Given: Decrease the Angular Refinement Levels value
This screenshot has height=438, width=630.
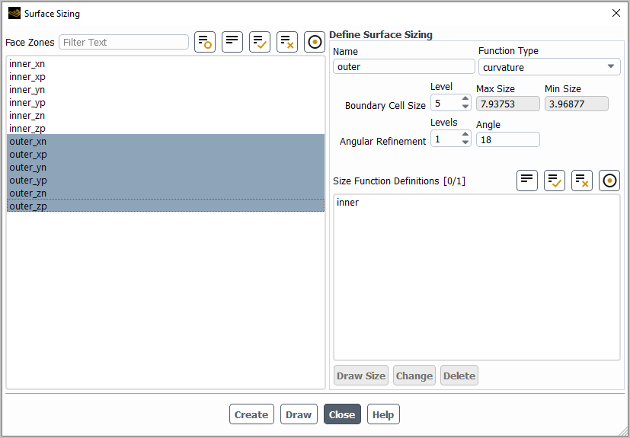Looking at the screenshot, I should [465, 143].
